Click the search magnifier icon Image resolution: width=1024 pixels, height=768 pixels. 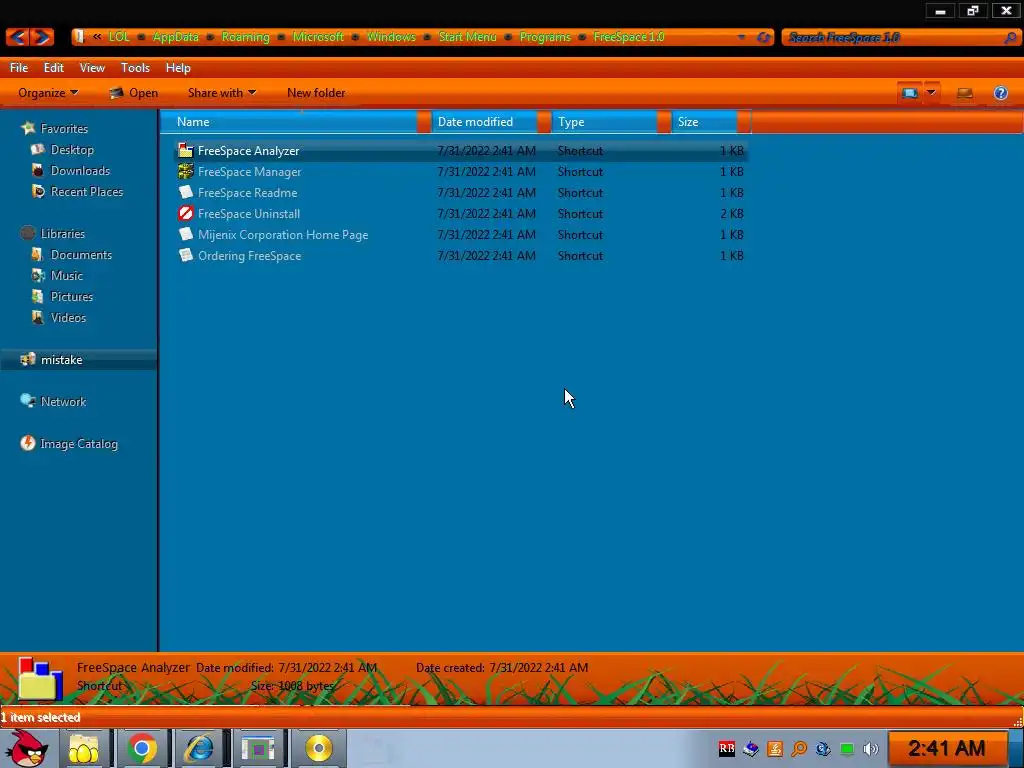(x=1010, y=37)
